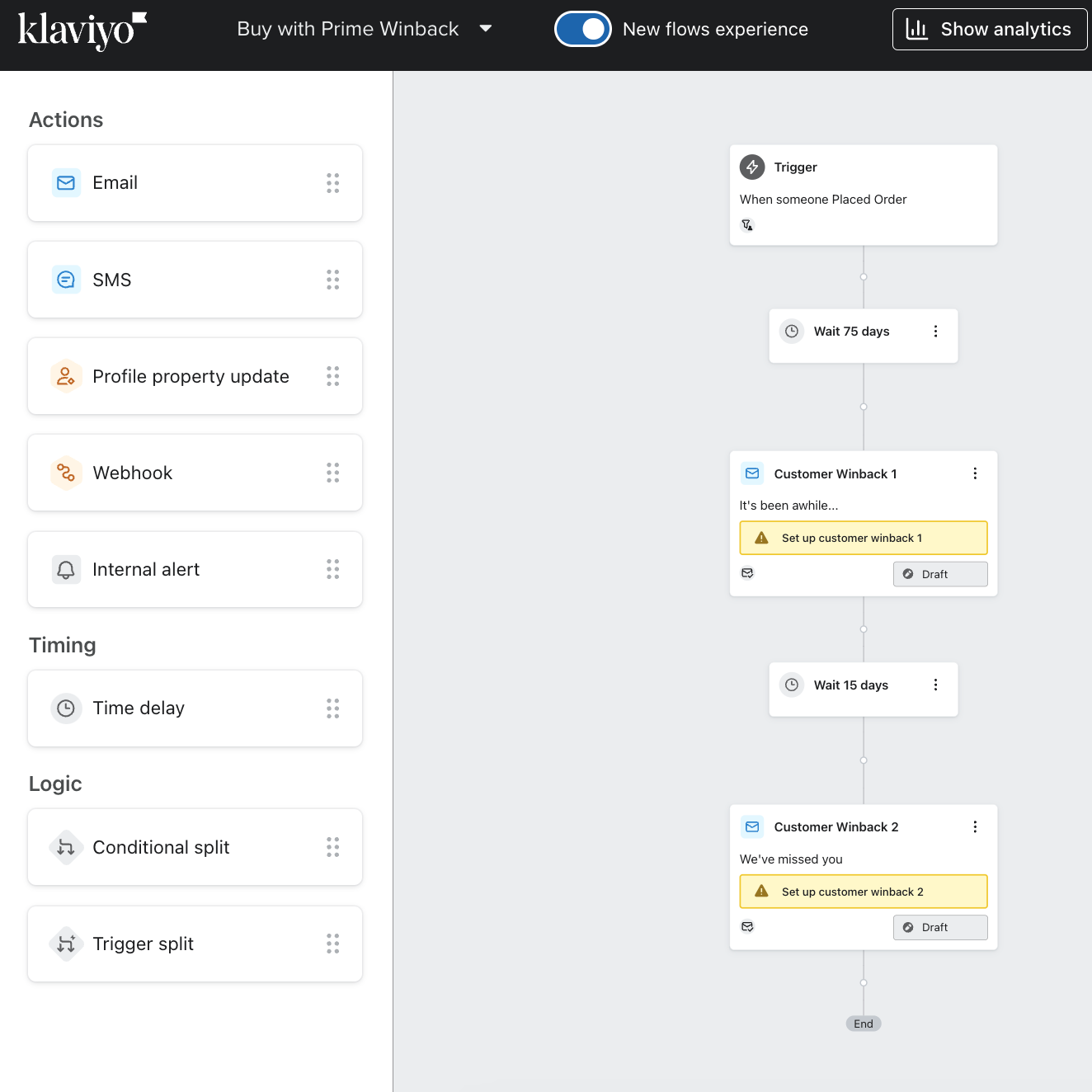The height and width of the screenshot is (1092, 1092).
Task: Click the Internal alert bell icon
Action: click(66, 570)
